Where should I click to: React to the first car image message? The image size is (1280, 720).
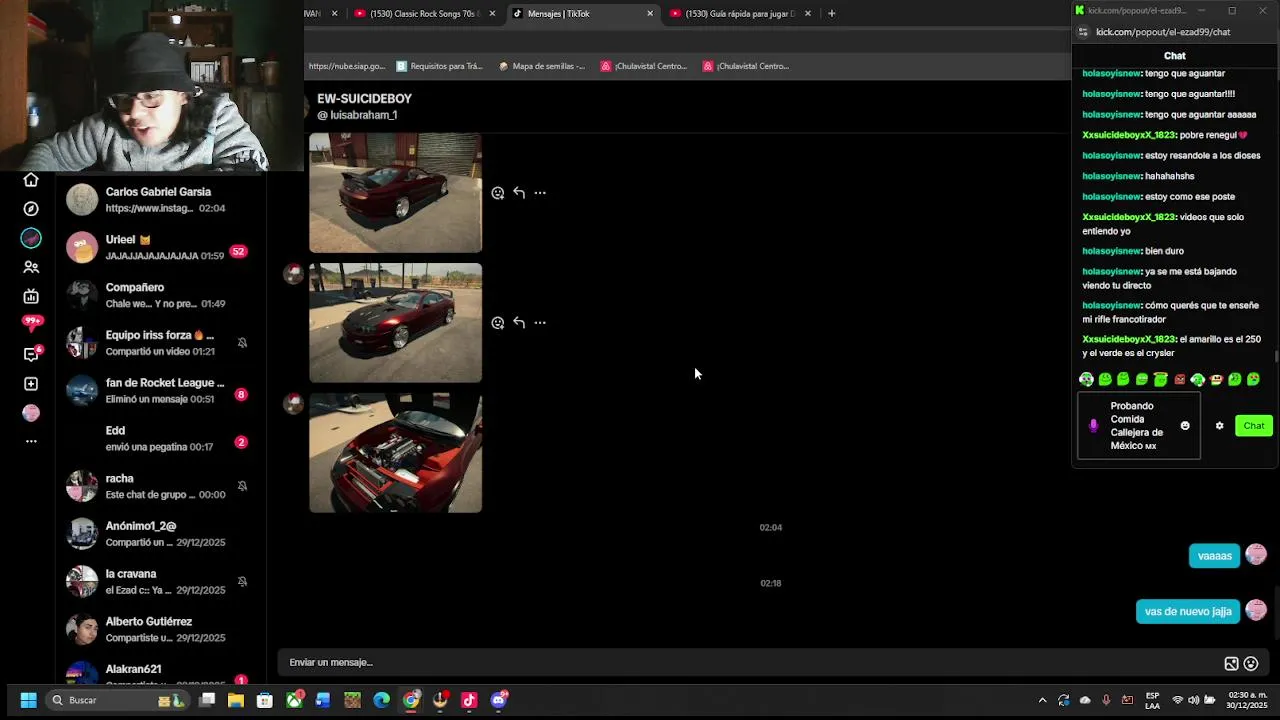[498, 193]
